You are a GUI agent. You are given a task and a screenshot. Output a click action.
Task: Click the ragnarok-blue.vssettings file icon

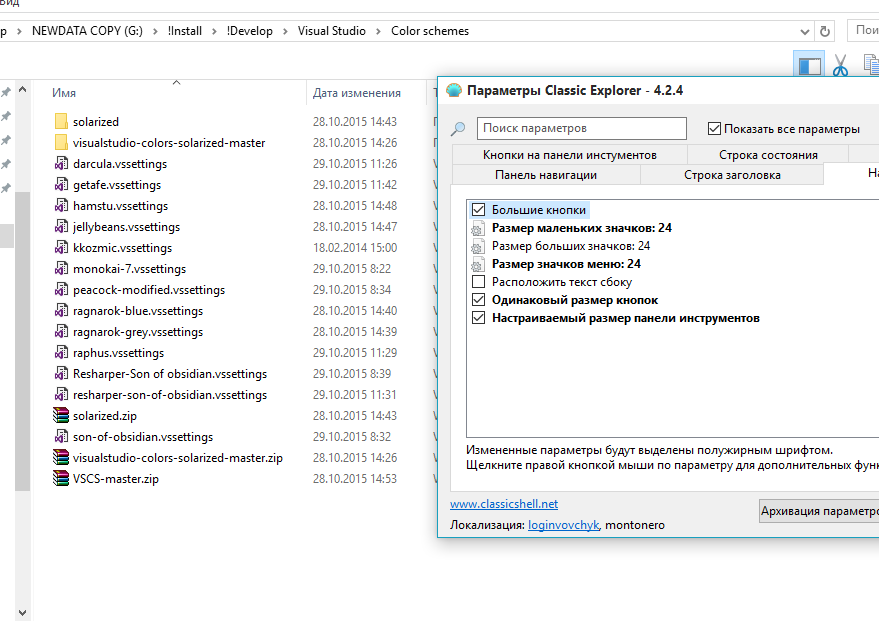click(61, 311)
